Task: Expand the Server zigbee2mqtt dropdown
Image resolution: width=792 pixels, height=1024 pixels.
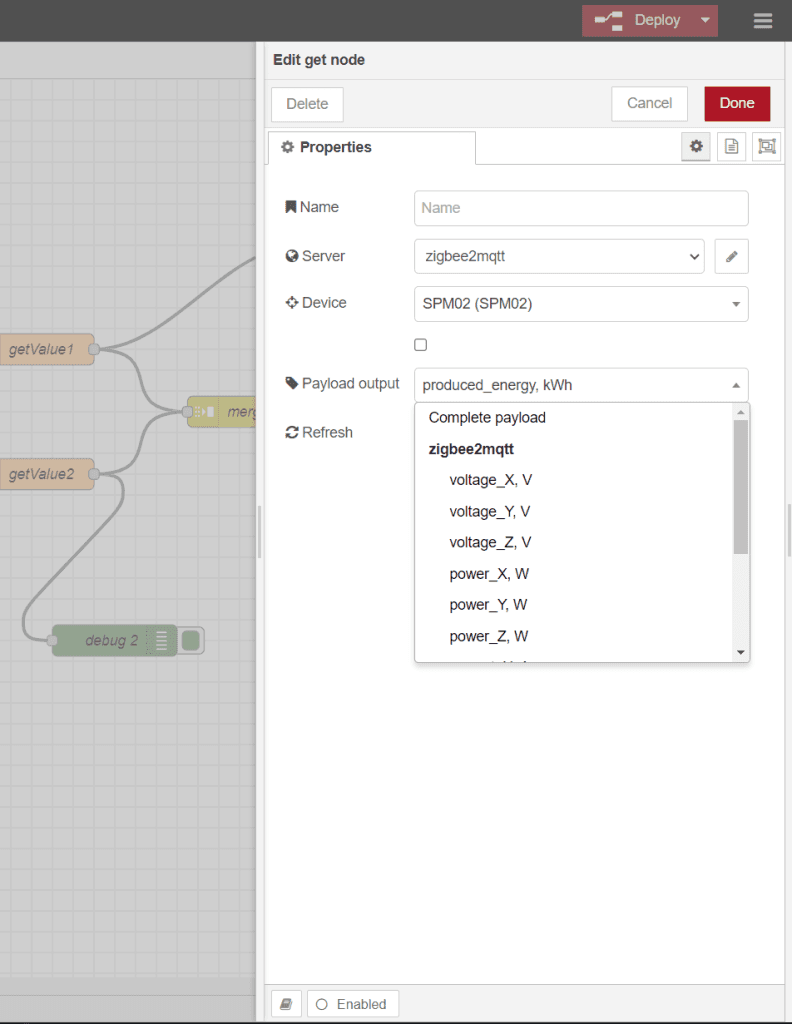Action: (559, 257)
